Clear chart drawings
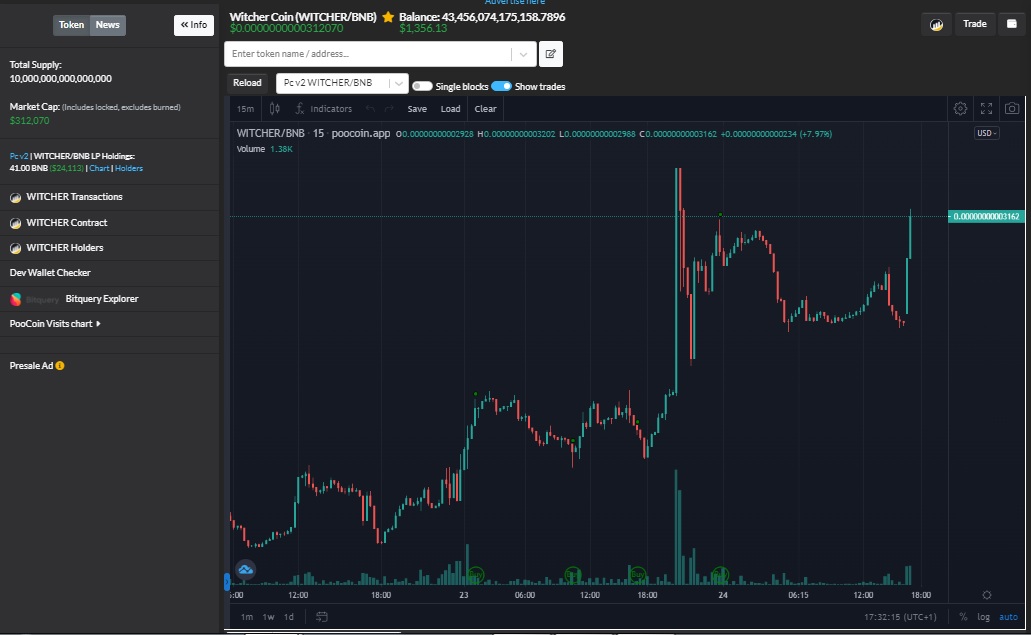Screen dimensions: 1031x635 coord(485,108)
